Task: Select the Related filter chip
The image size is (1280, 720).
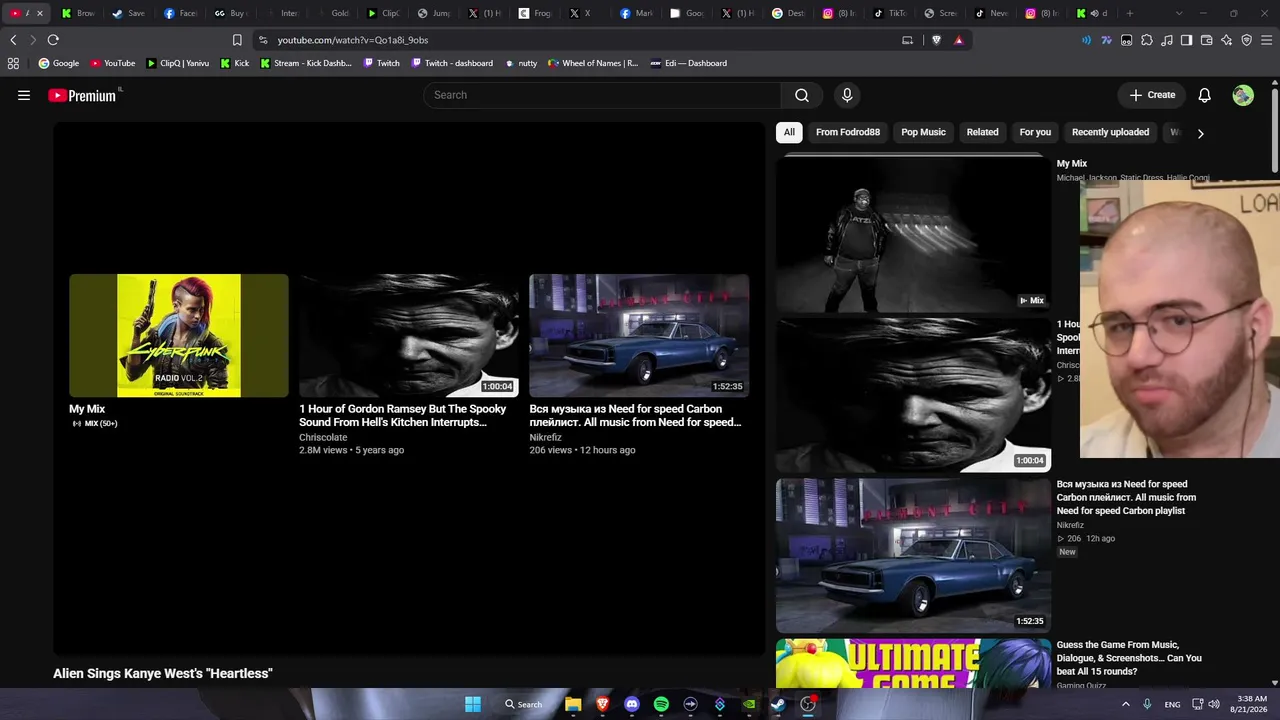Action: 982,132
